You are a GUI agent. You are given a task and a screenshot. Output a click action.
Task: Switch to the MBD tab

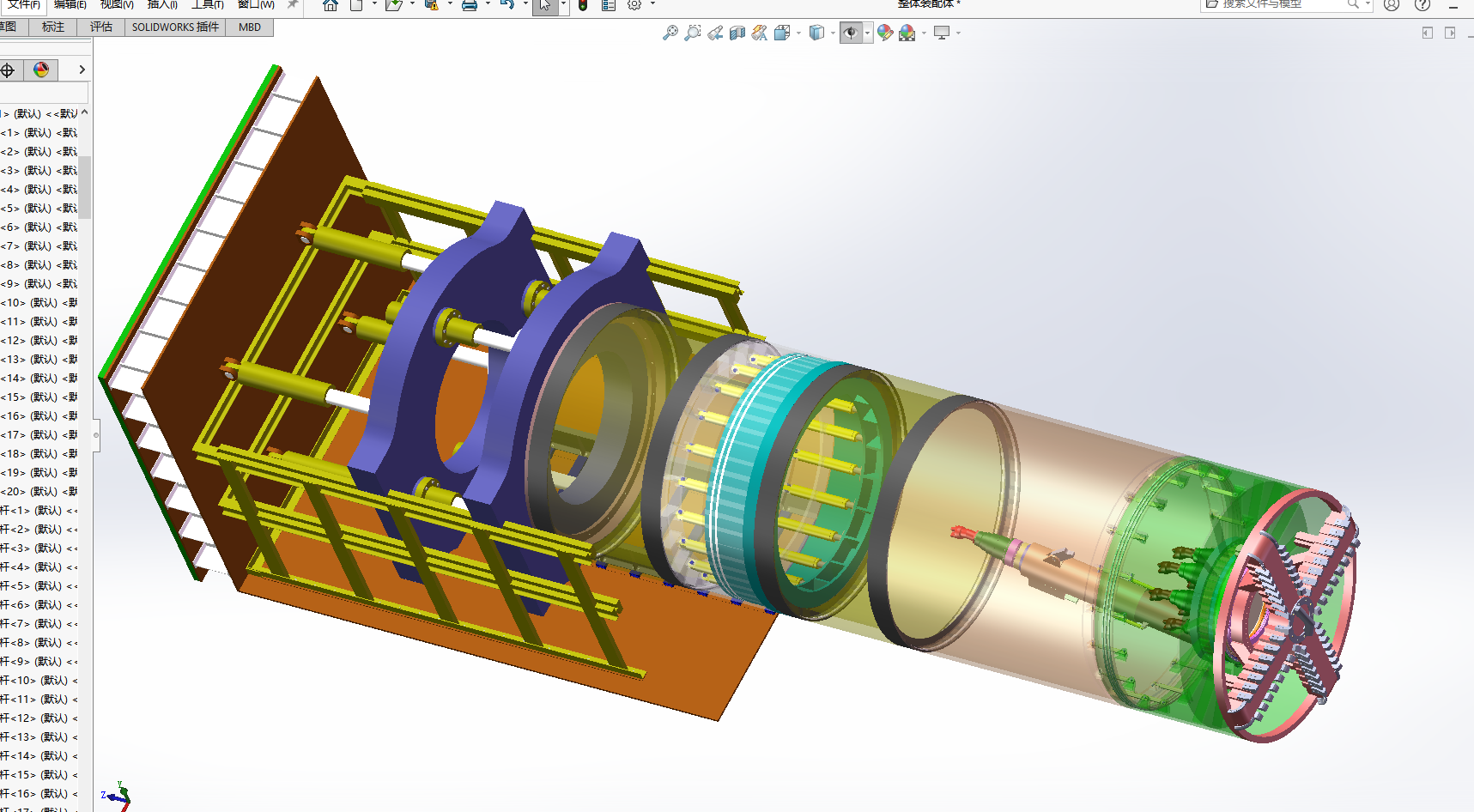(x=250, y=27)
